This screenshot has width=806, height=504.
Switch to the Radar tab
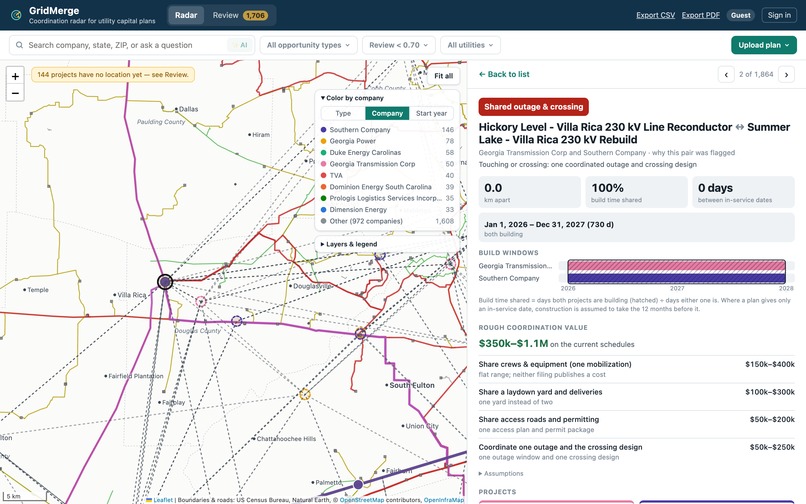(186, 15)
